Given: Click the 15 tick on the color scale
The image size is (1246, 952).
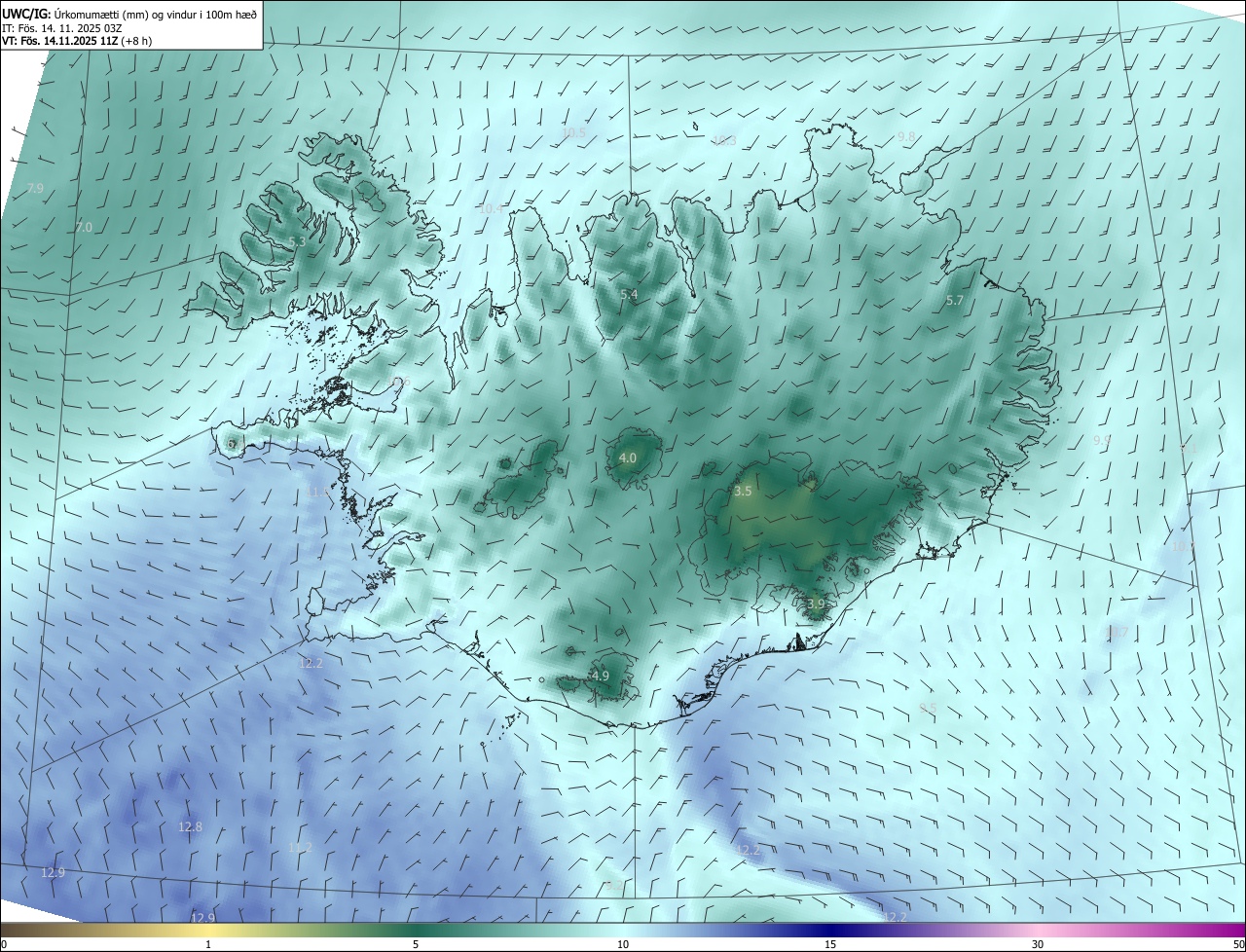Looking at the screenshot, I should 830,944.
